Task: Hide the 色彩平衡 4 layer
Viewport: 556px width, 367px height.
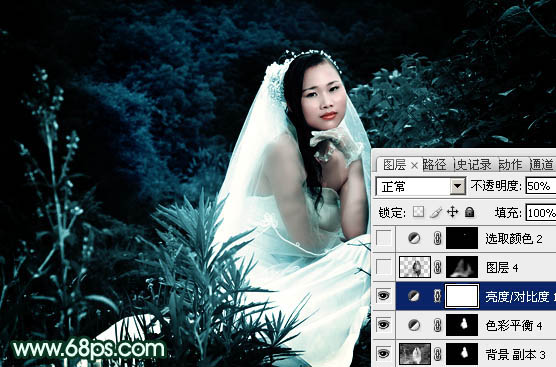Action: (384, 324)
